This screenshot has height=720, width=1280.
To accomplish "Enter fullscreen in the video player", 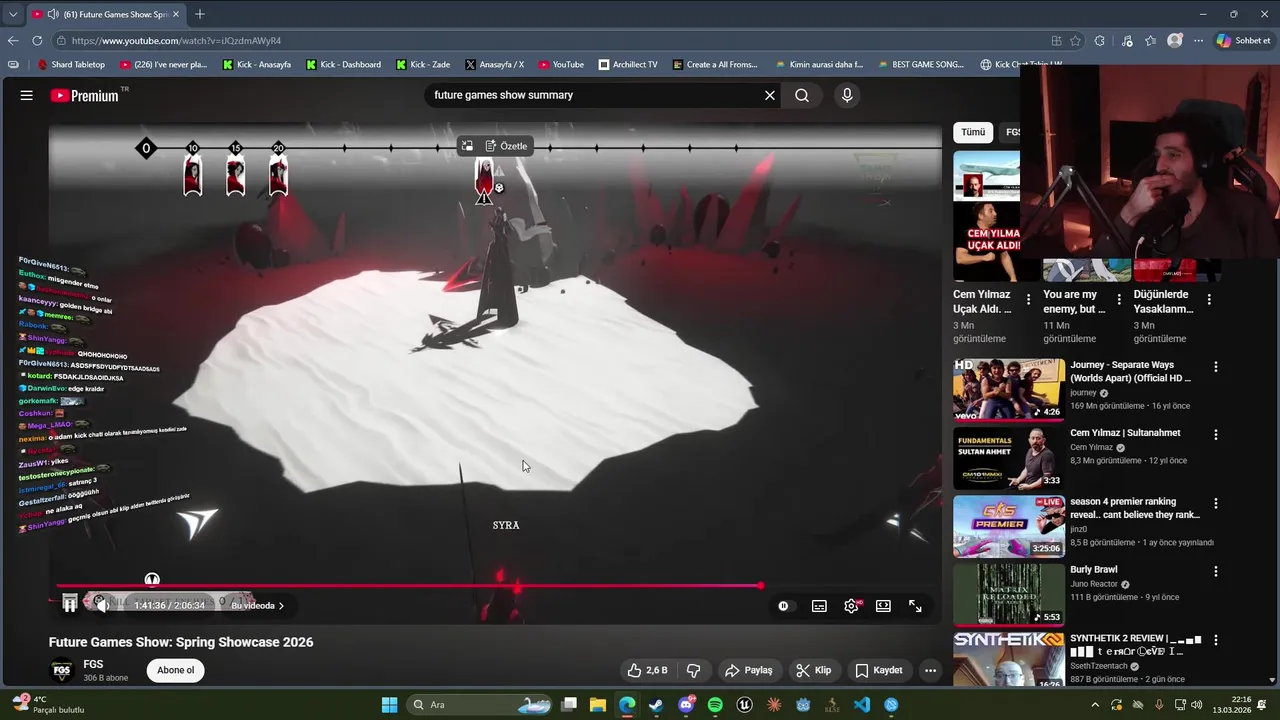I will tap(915, 606).
